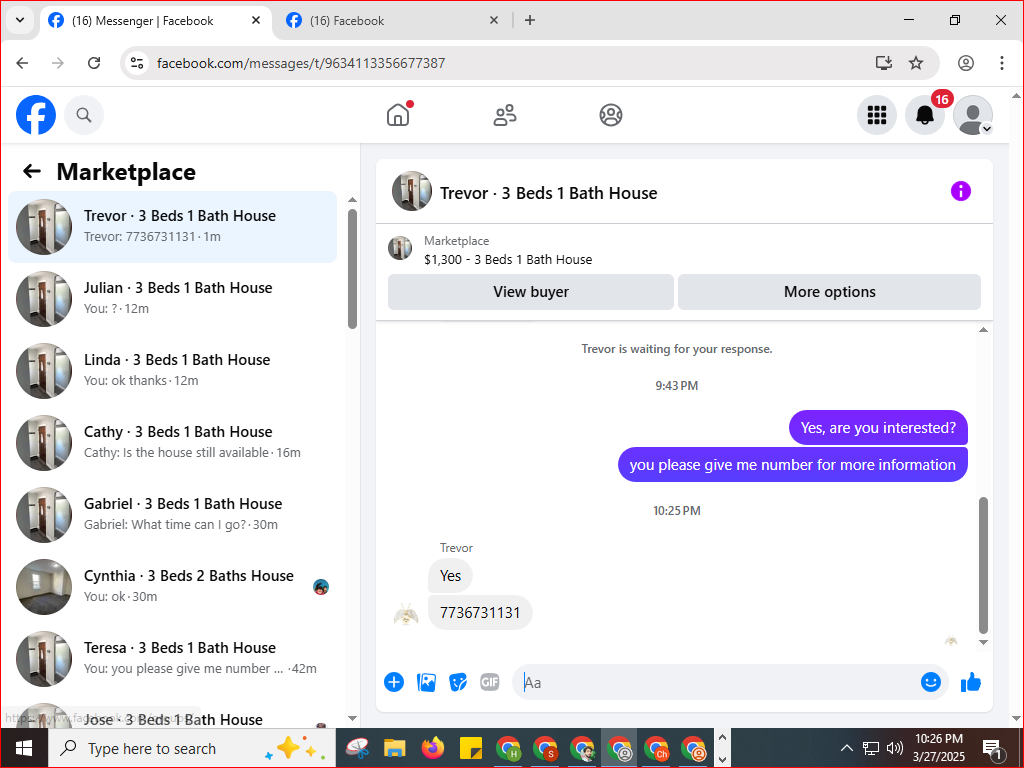Open File Explorer from the taskbar

(394, 748)
